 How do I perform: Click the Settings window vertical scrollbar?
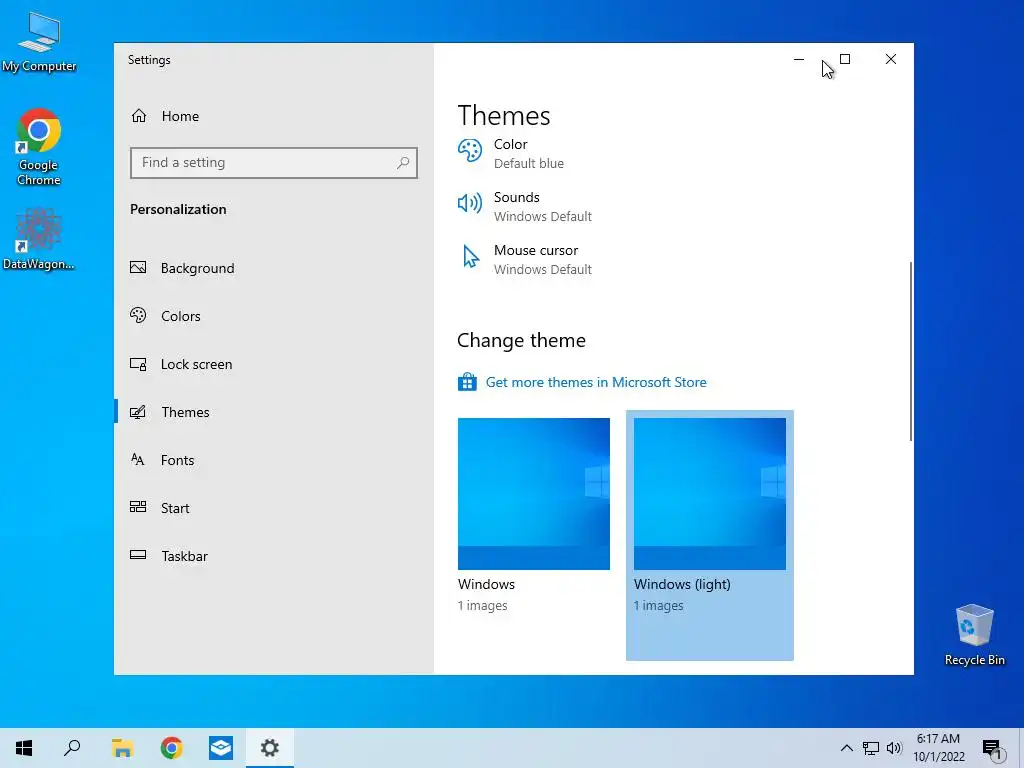click(x=910, y=351)
